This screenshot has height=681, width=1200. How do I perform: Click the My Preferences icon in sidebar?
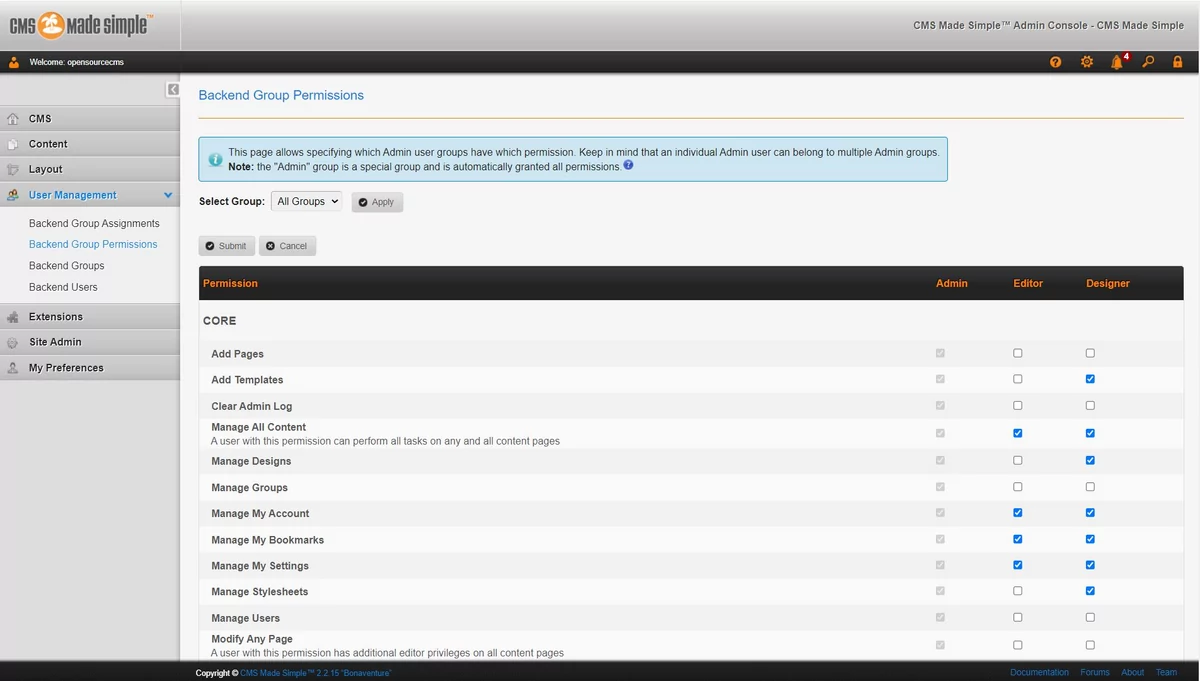13,368
